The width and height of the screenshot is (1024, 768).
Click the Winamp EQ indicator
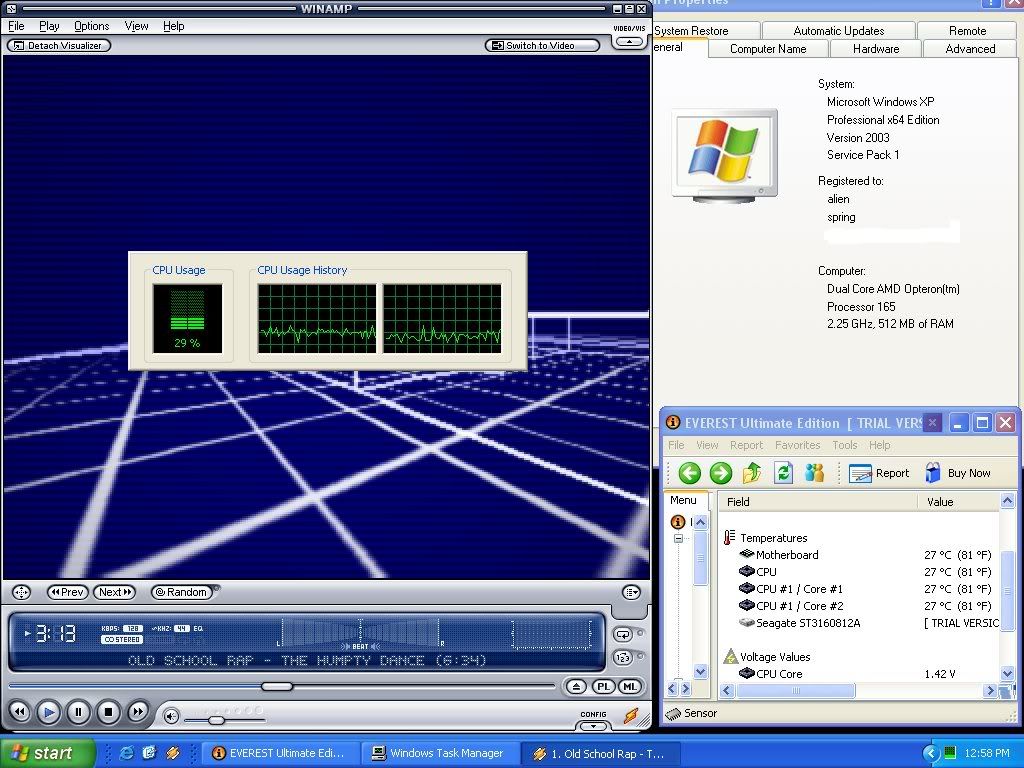(198, 628)
